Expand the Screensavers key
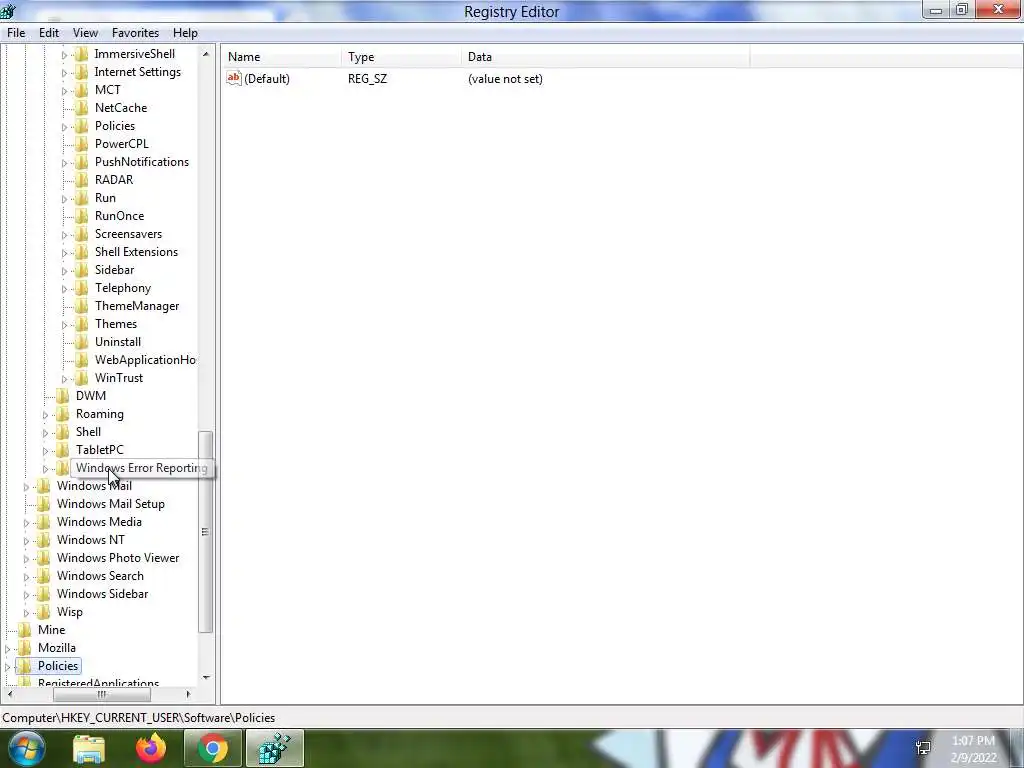 [x=64, y=234]
